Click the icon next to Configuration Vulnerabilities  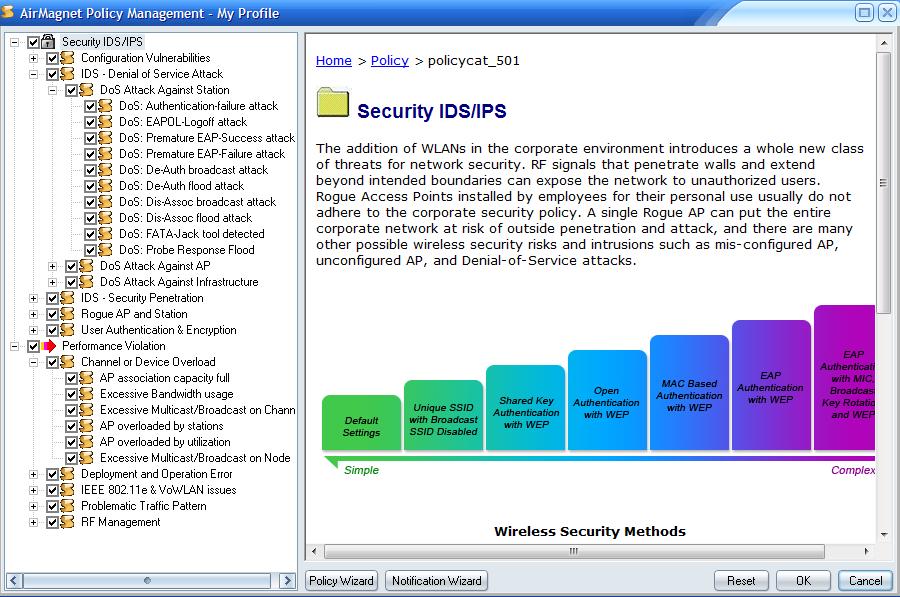coord(67,58)
